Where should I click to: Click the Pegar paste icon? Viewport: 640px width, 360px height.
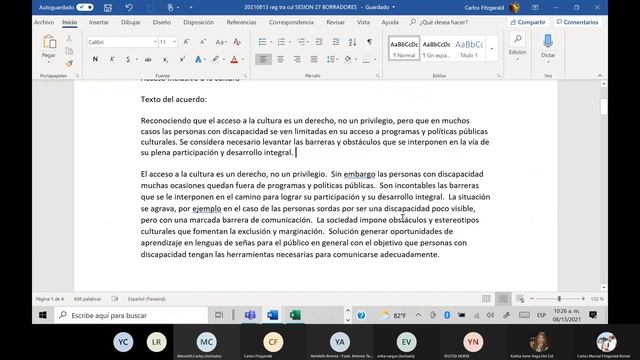49,42
